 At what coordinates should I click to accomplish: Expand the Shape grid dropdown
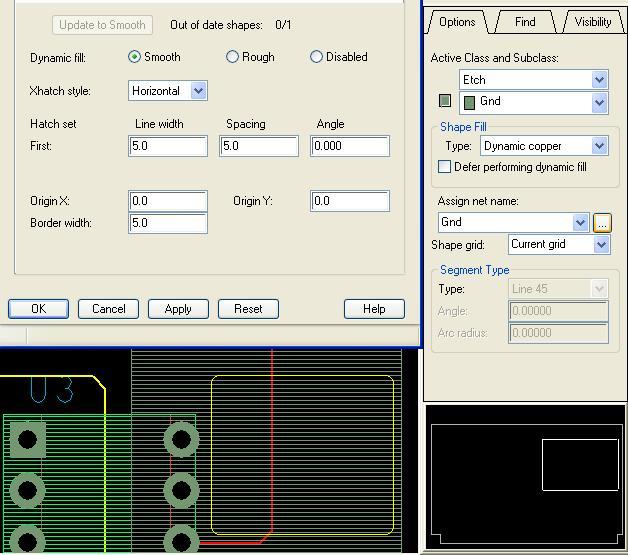click(601, 245)
